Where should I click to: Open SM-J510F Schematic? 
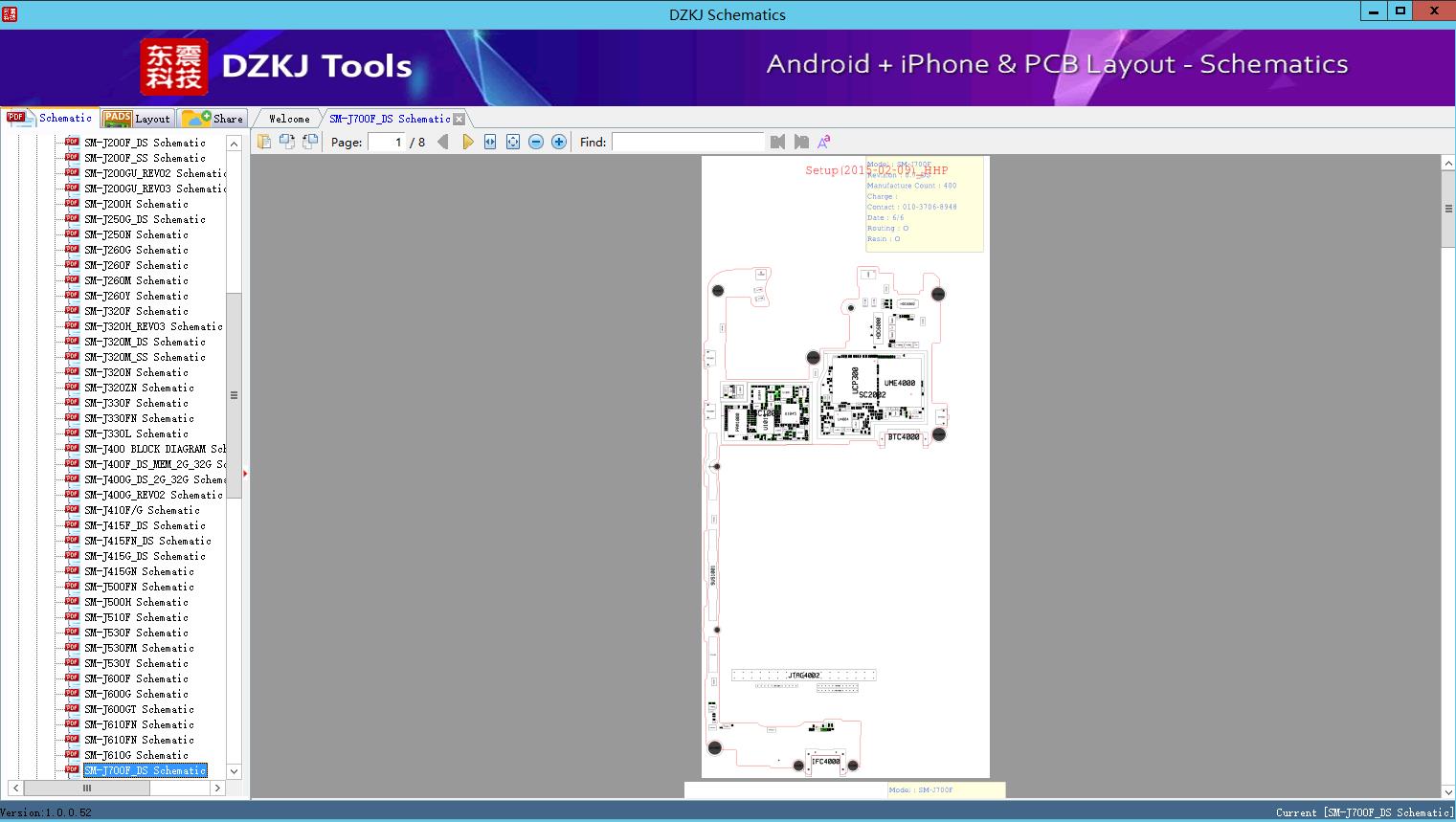click(136, 617)
